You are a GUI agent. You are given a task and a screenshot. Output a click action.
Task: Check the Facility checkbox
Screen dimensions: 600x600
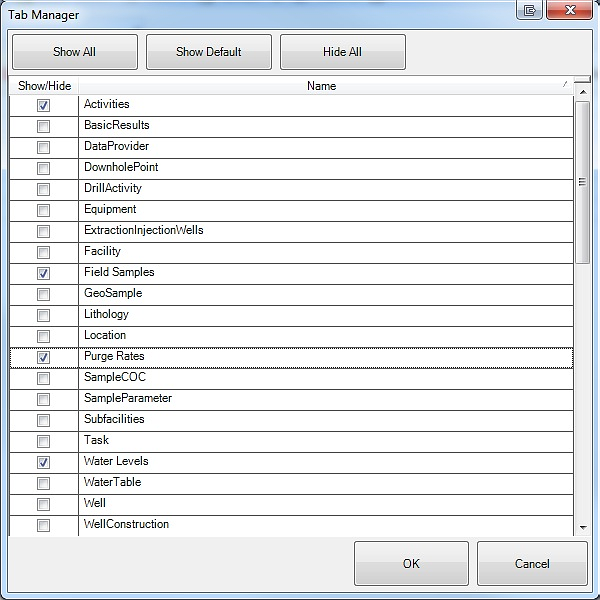pyautogui.click(x=43, y=252)
